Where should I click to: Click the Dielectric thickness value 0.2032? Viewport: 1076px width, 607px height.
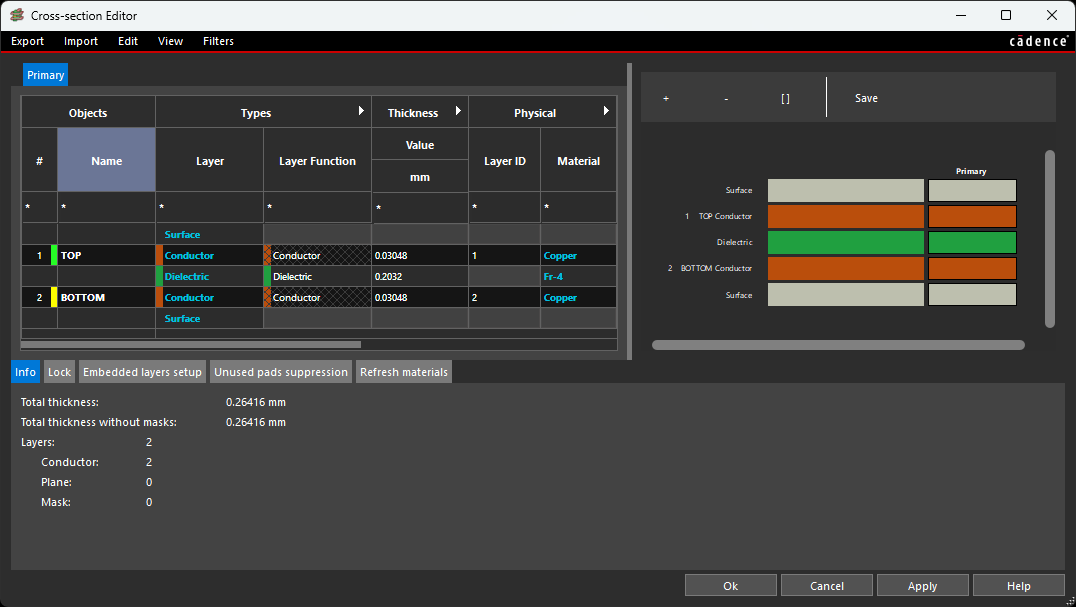(x=419, y=277)
